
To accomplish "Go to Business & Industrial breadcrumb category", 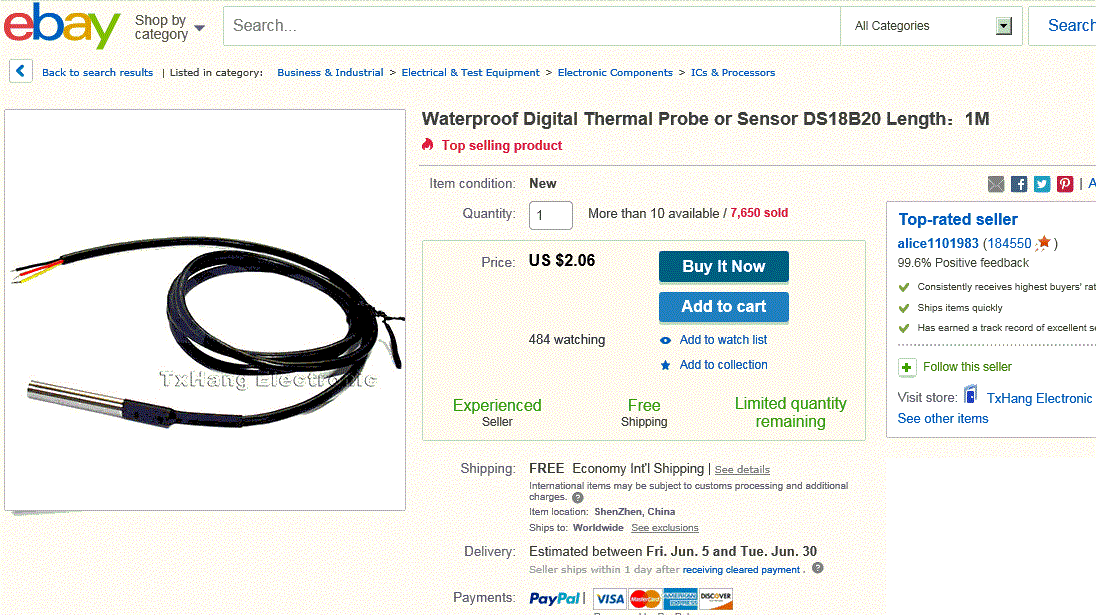I will pyautogui.click(x=330, y=73).
